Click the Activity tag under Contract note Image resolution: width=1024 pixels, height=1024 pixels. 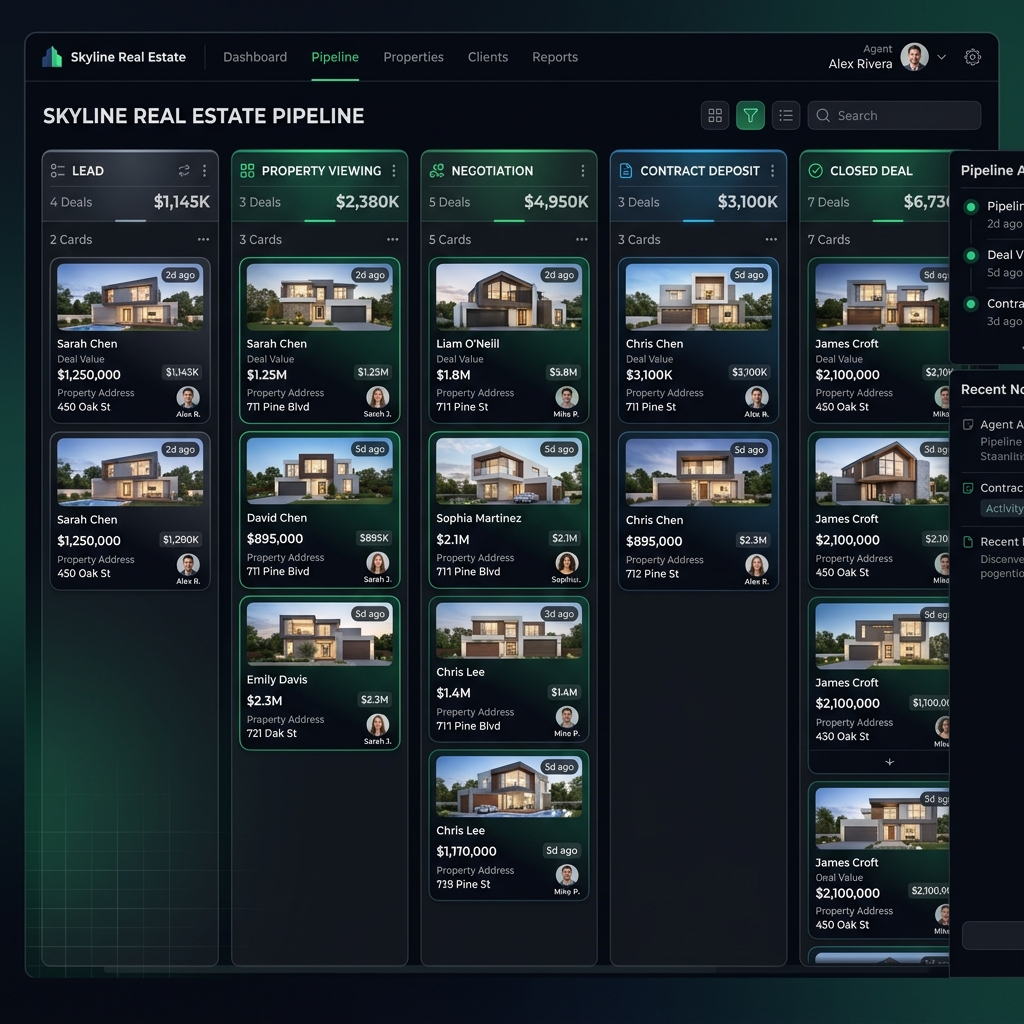pyautogui.click(x=1002, y=509)
